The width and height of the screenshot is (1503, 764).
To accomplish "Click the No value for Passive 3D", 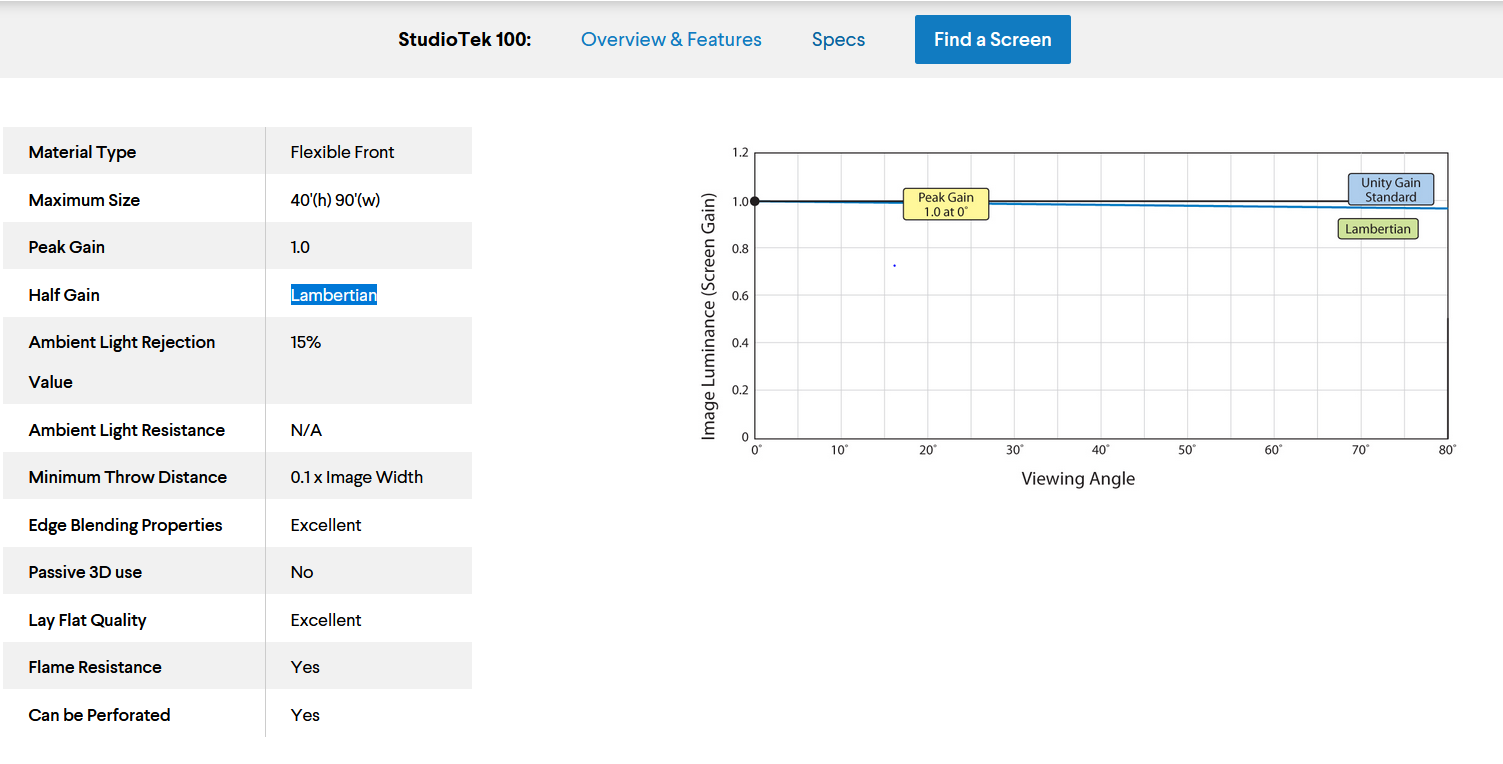I will [x=302, y=572].
